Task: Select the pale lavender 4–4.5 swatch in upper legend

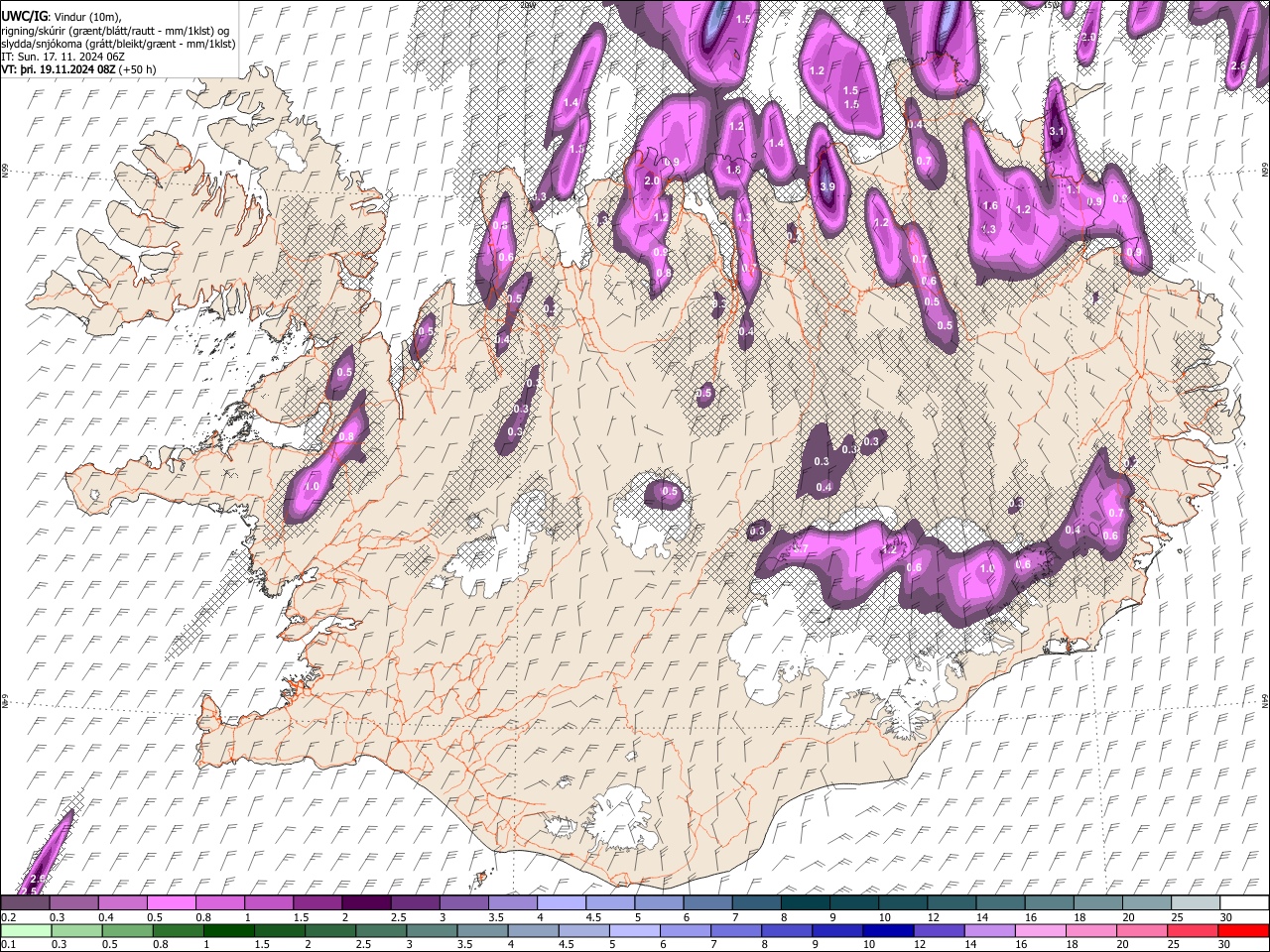Action: tap(562, 902)
